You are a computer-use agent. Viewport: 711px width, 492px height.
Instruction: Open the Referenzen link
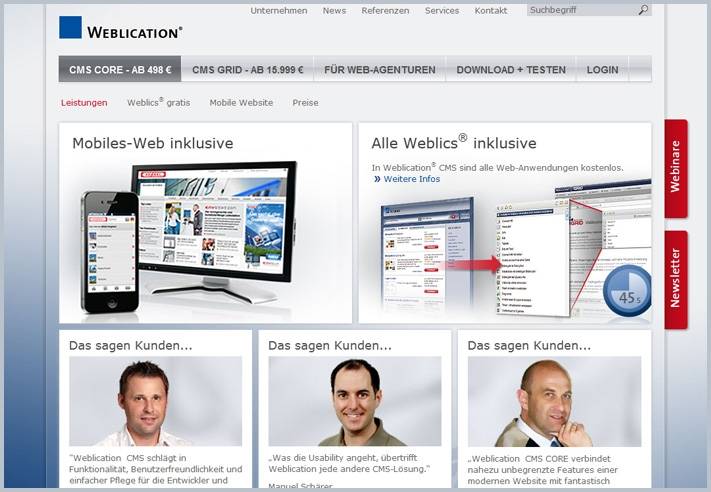click(385, 11)
